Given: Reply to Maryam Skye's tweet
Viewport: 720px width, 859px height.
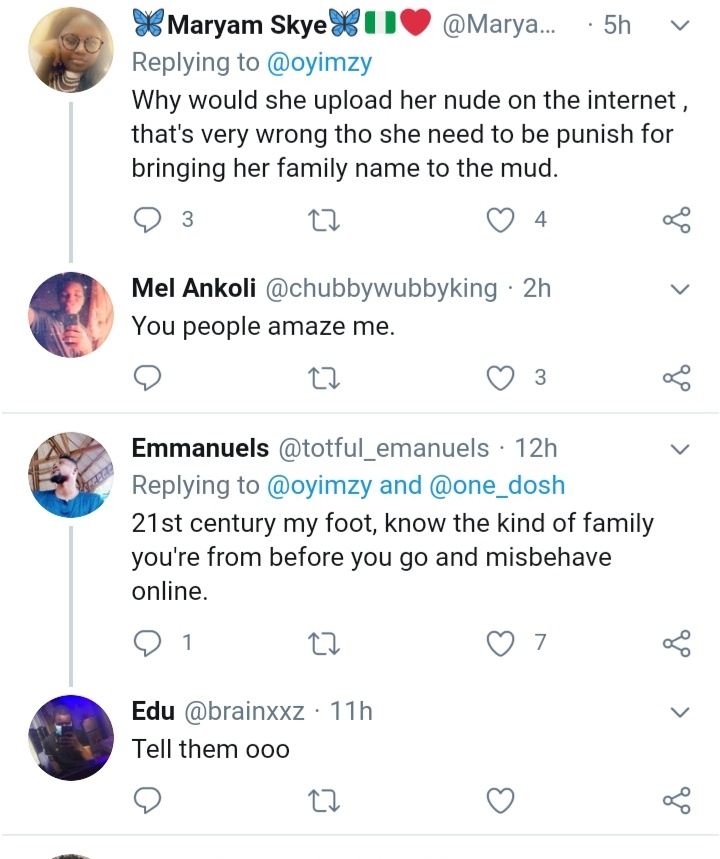Looking at the screenshot, I should 148,219.
